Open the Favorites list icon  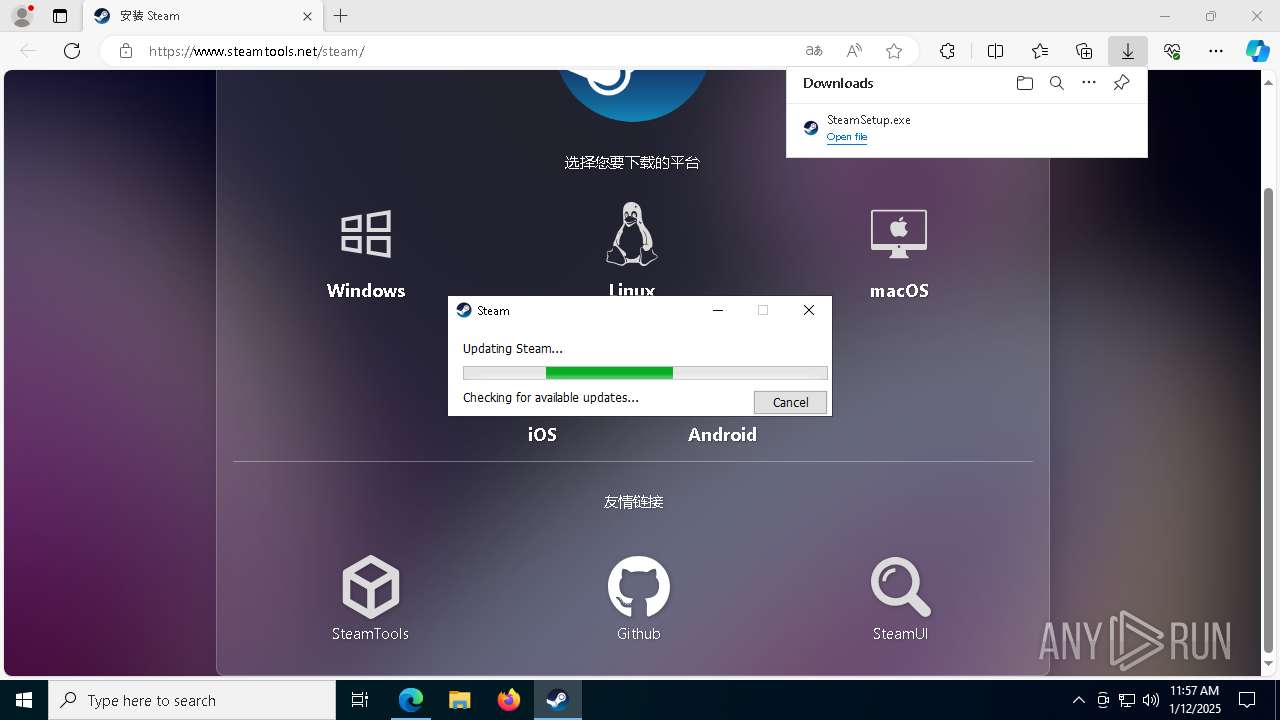1040,51
